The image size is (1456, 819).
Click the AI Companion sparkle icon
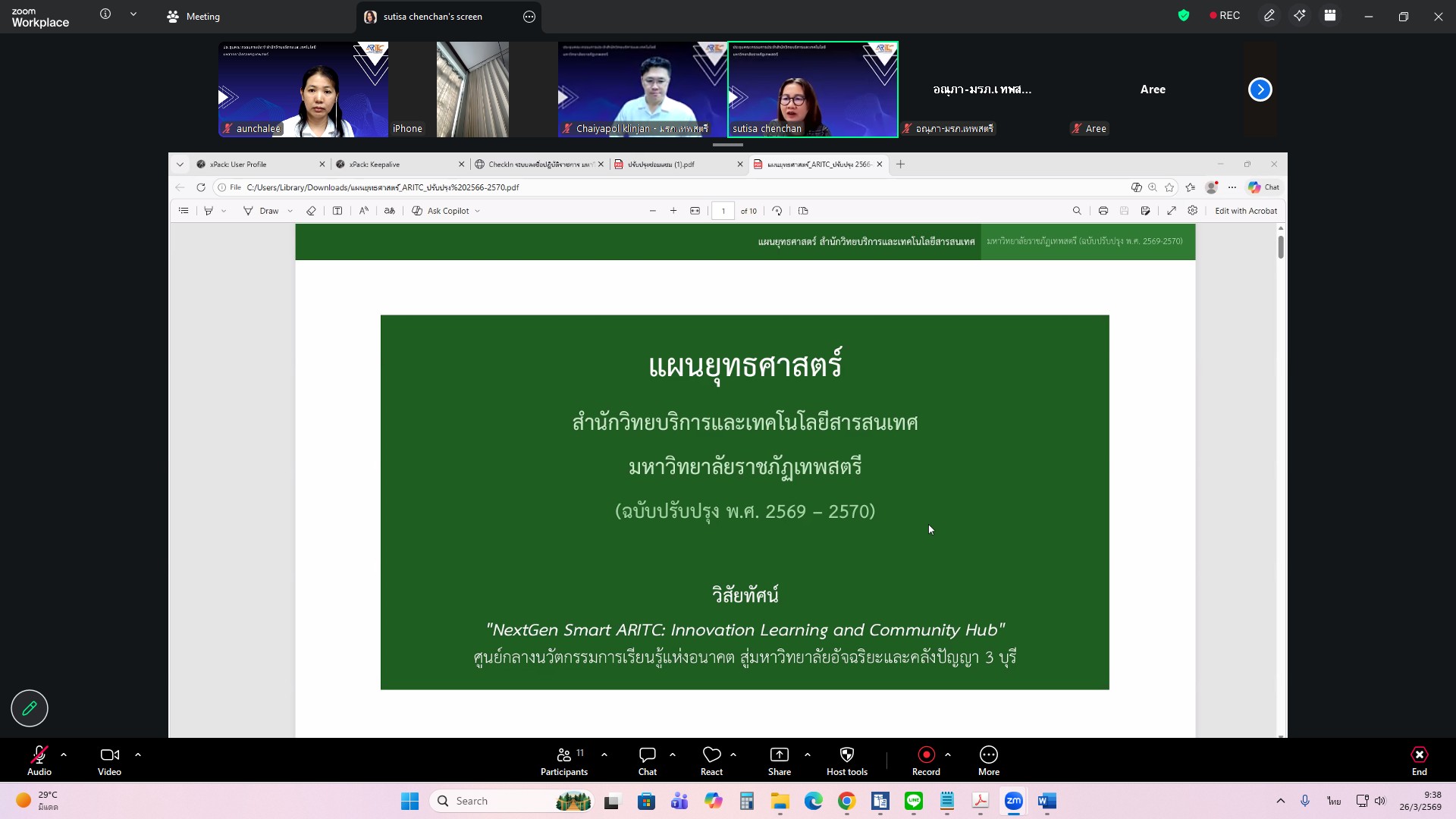1299,16
